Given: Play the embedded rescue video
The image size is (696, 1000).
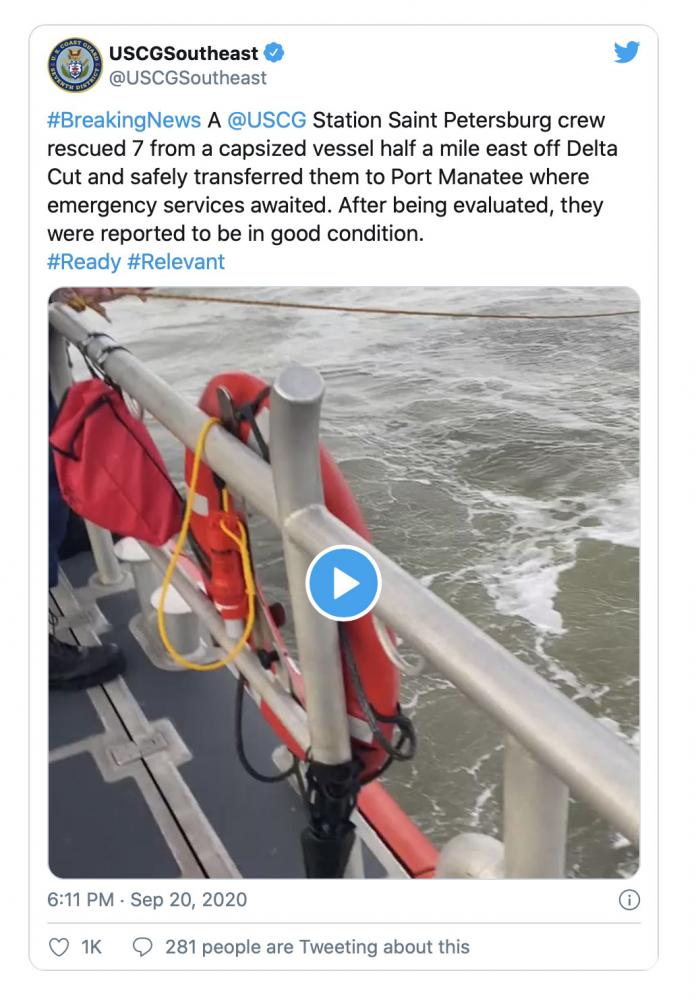Looking at the screenshot, I should (x=343, y=583).
